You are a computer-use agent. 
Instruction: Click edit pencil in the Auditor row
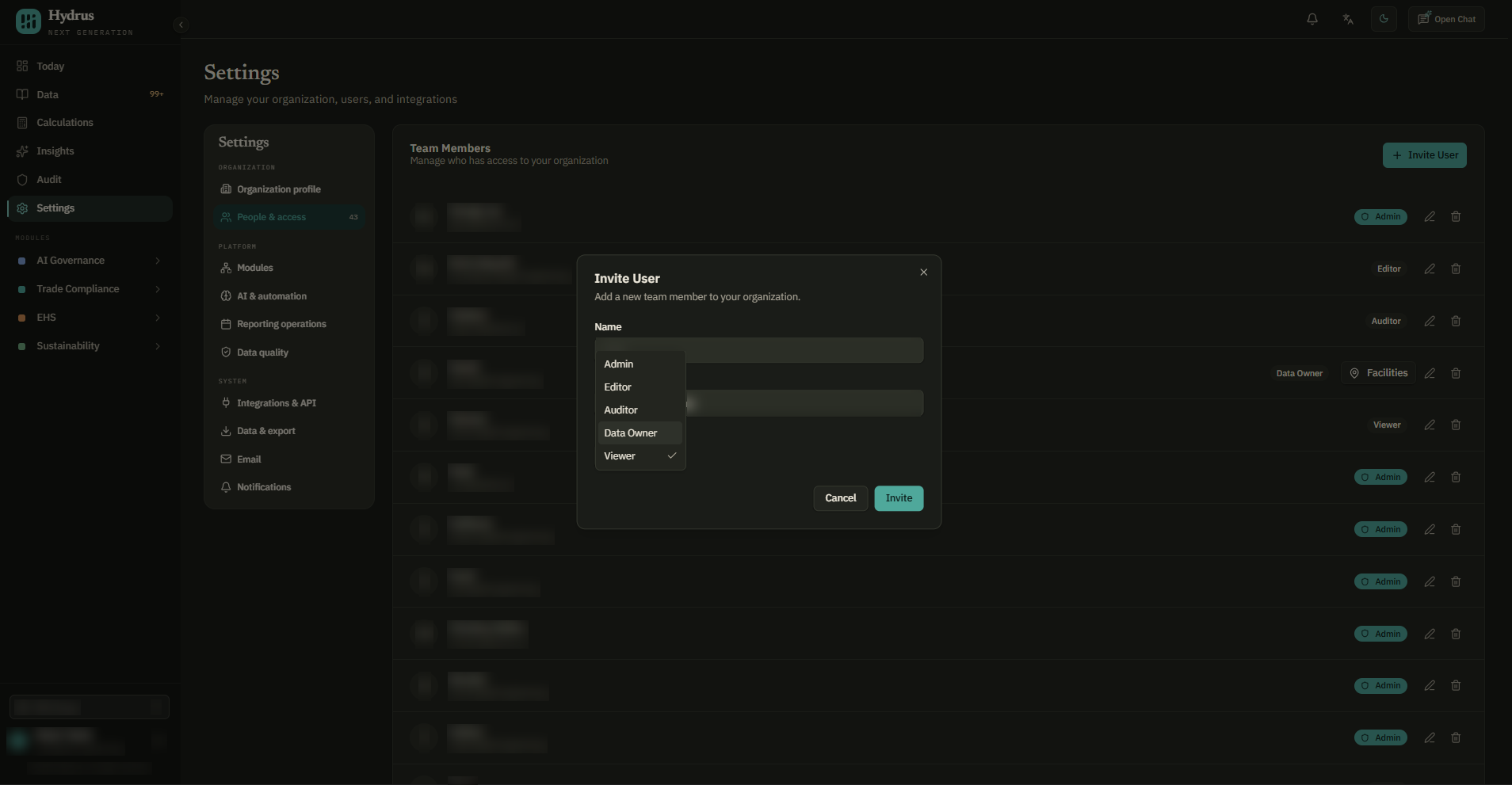coord(1430,321)
